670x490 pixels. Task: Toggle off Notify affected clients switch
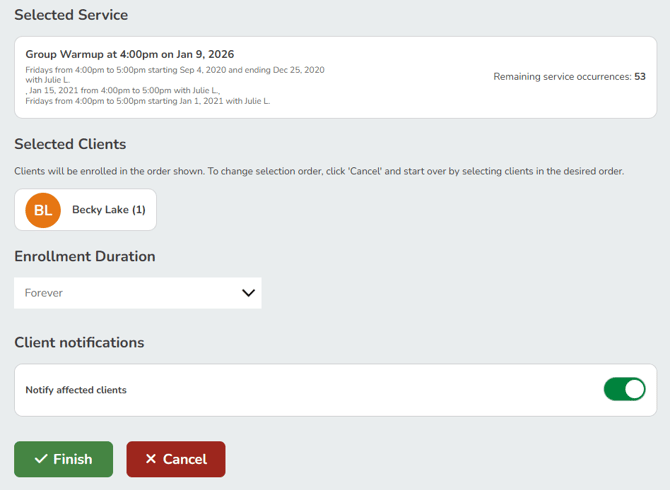(624, 389)
